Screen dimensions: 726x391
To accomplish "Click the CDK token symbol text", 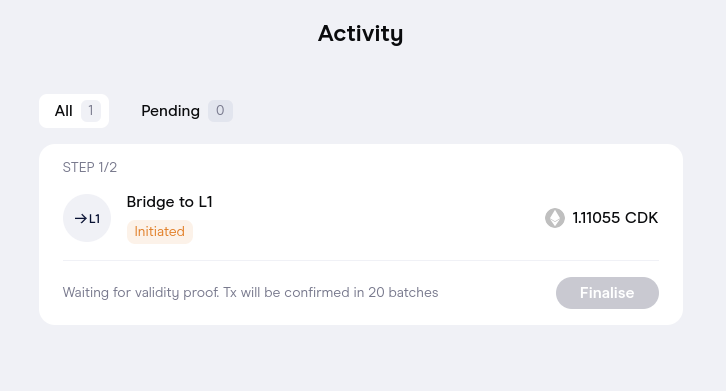I will 641,218.
